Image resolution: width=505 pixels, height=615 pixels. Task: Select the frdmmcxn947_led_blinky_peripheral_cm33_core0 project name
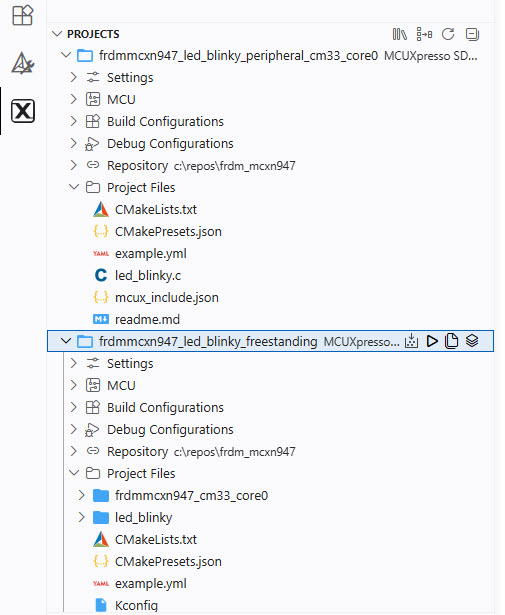(238, 55)
